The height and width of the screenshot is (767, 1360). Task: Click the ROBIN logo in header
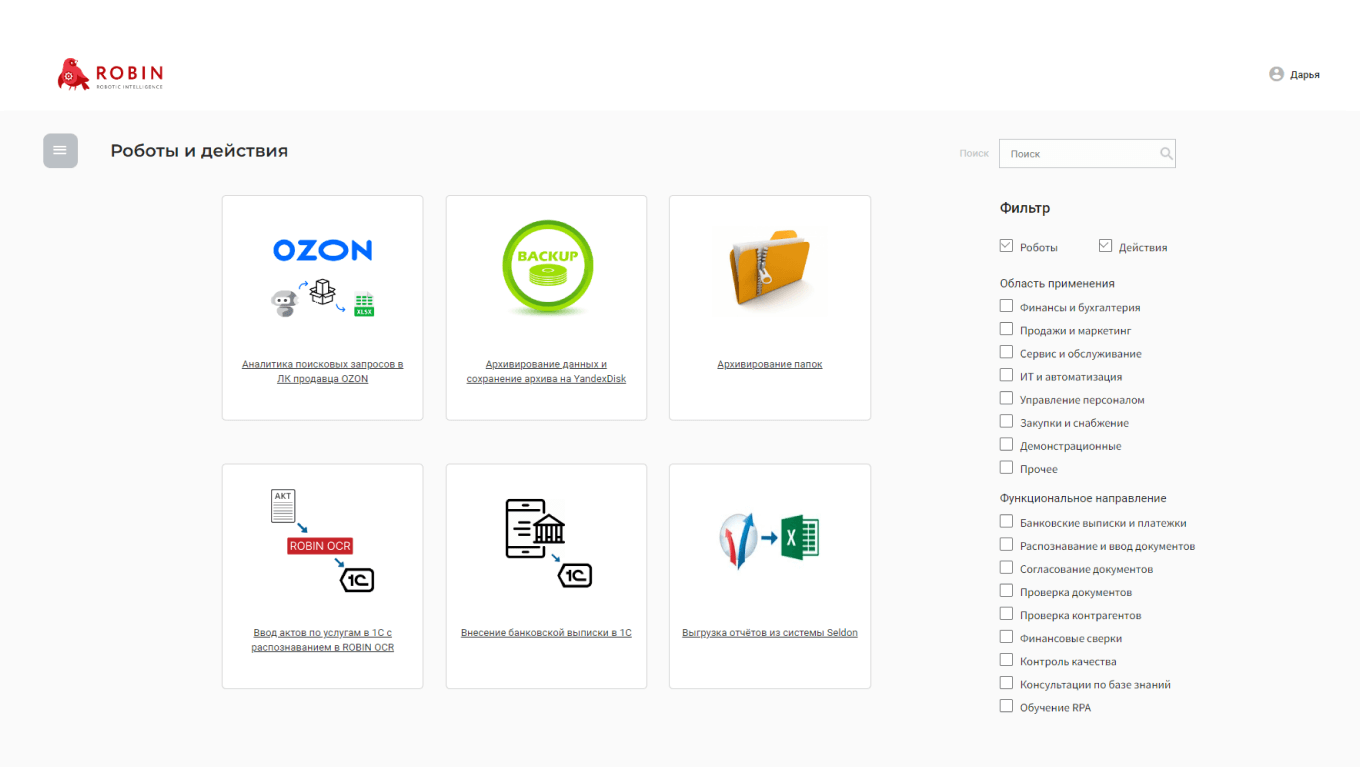point(110,75)
